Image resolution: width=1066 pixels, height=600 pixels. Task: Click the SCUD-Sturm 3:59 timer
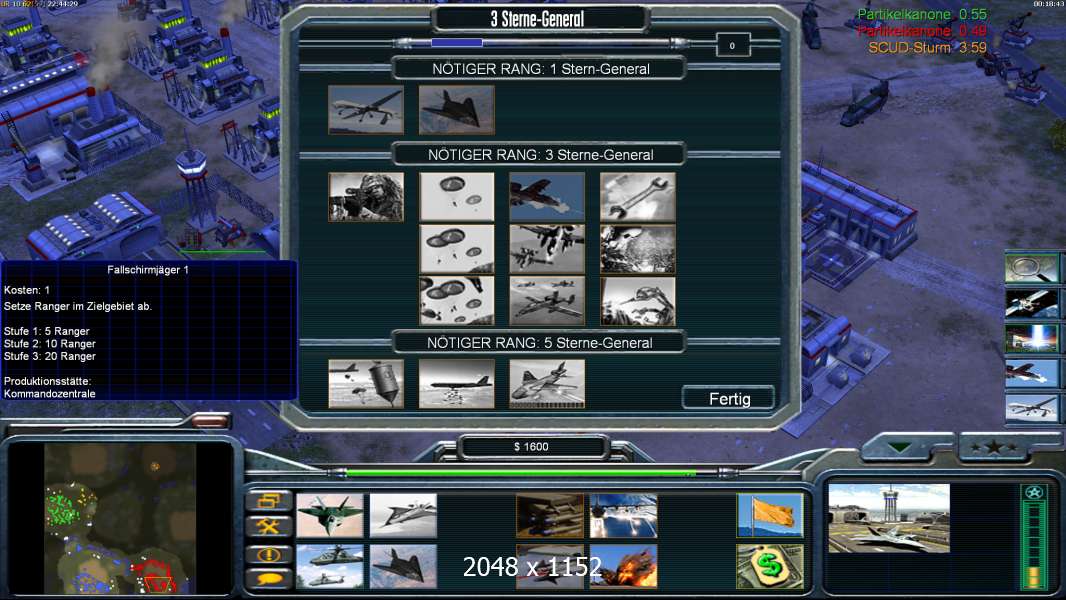pyautogui.click(x=927, y=48)
